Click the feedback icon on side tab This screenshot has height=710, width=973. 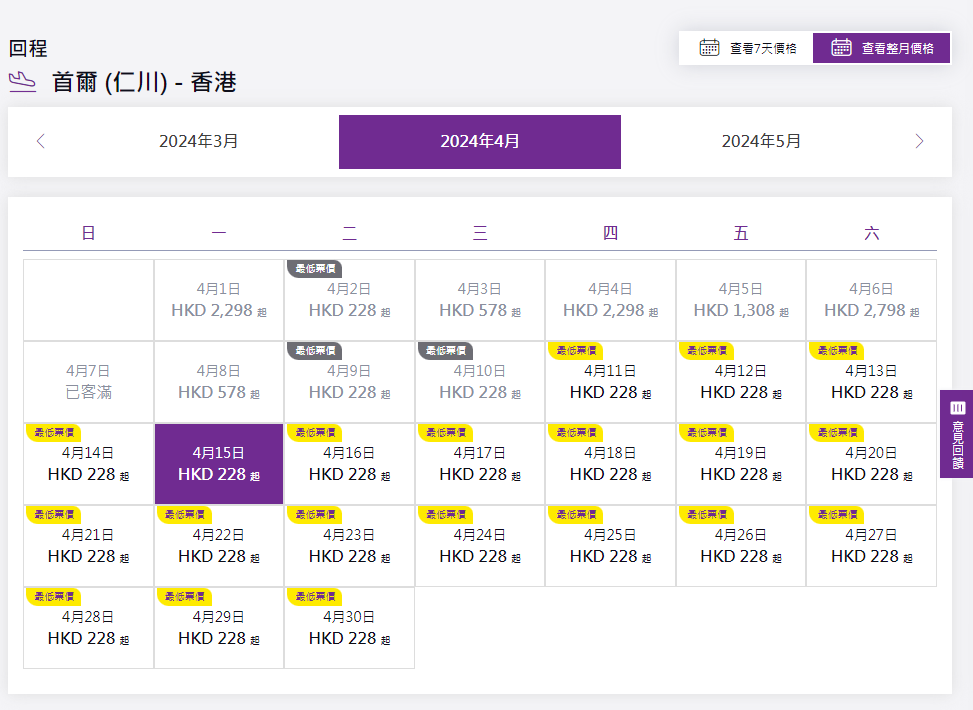point(957,407)
